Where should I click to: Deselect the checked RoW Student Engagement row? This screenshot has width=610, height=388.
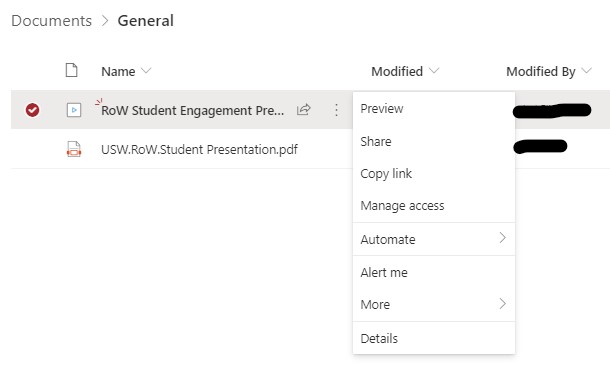click(32, 110)
